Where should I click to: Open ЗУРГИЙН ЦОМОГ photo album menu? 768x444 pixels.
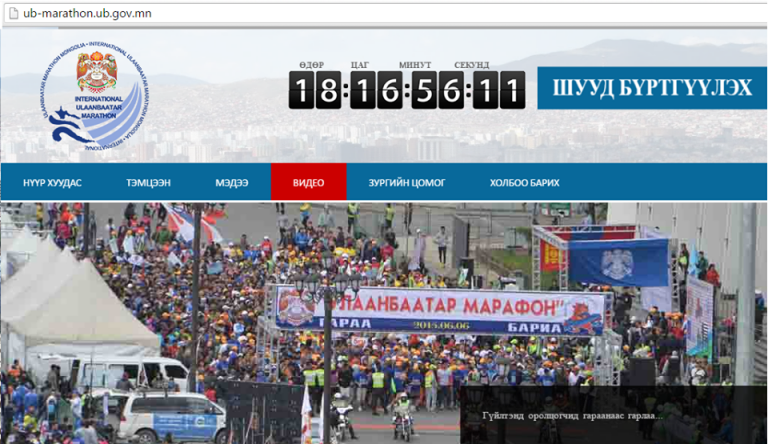407,182
